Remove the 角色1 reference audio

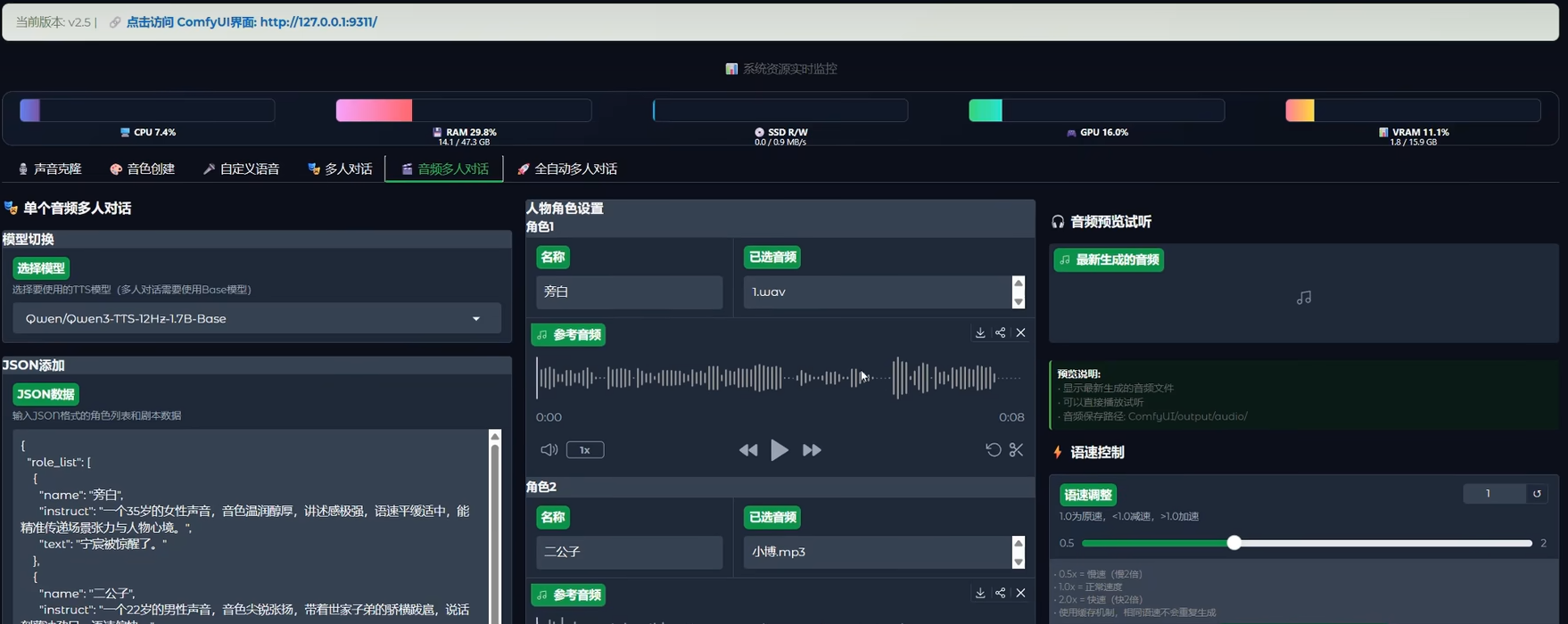pos(1021,333)
